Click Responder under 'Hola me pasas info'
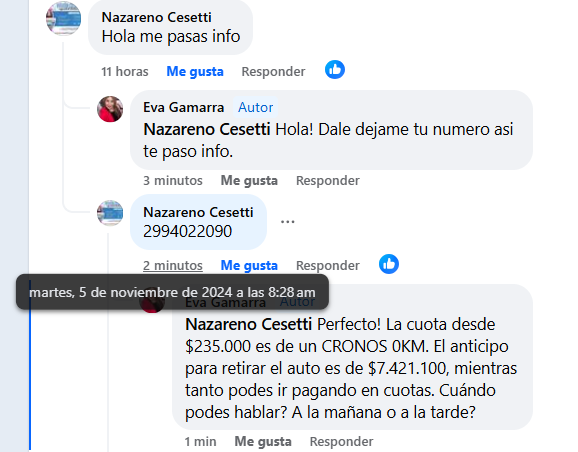Viewport: 578px width, 452px height. coord(273,71)
